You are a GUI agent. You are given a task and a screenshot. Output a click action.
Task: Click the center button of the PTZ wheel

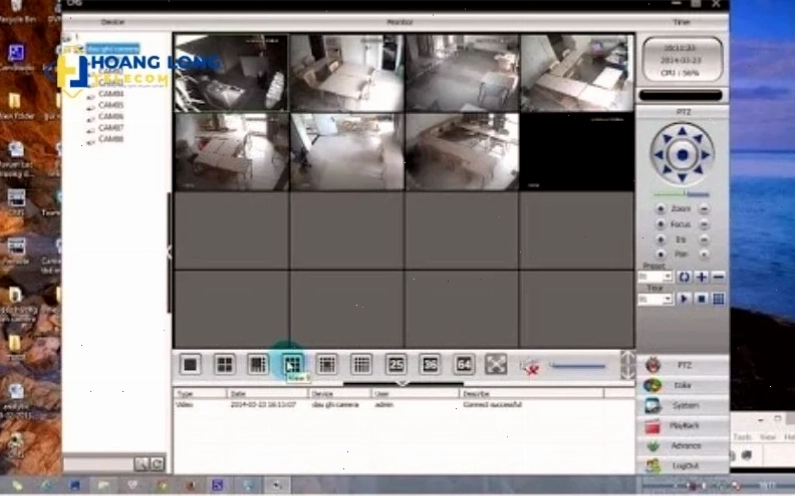point(682,155)
